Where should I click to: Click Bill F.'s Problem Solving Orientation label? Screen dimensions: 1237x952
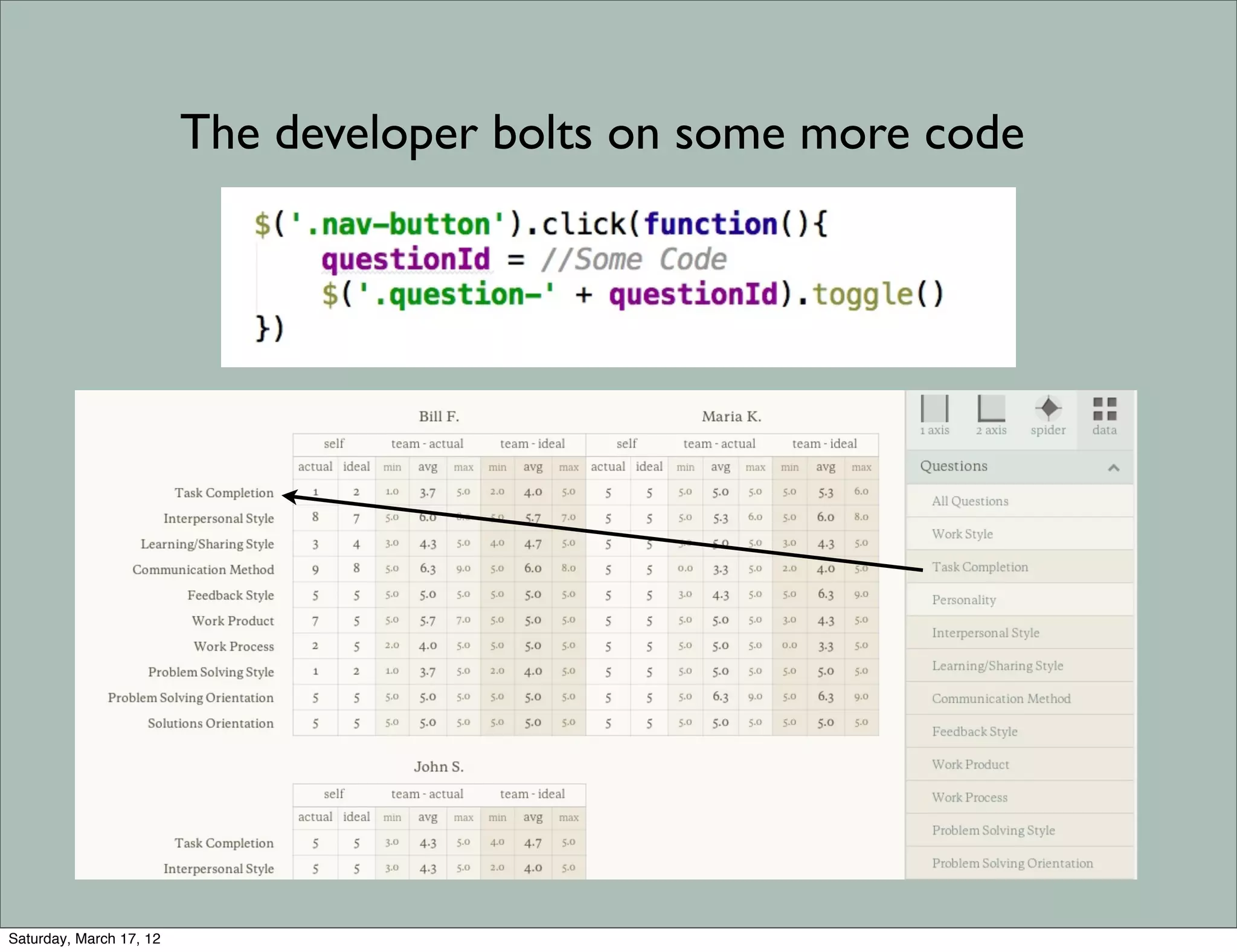coord(191,698)
